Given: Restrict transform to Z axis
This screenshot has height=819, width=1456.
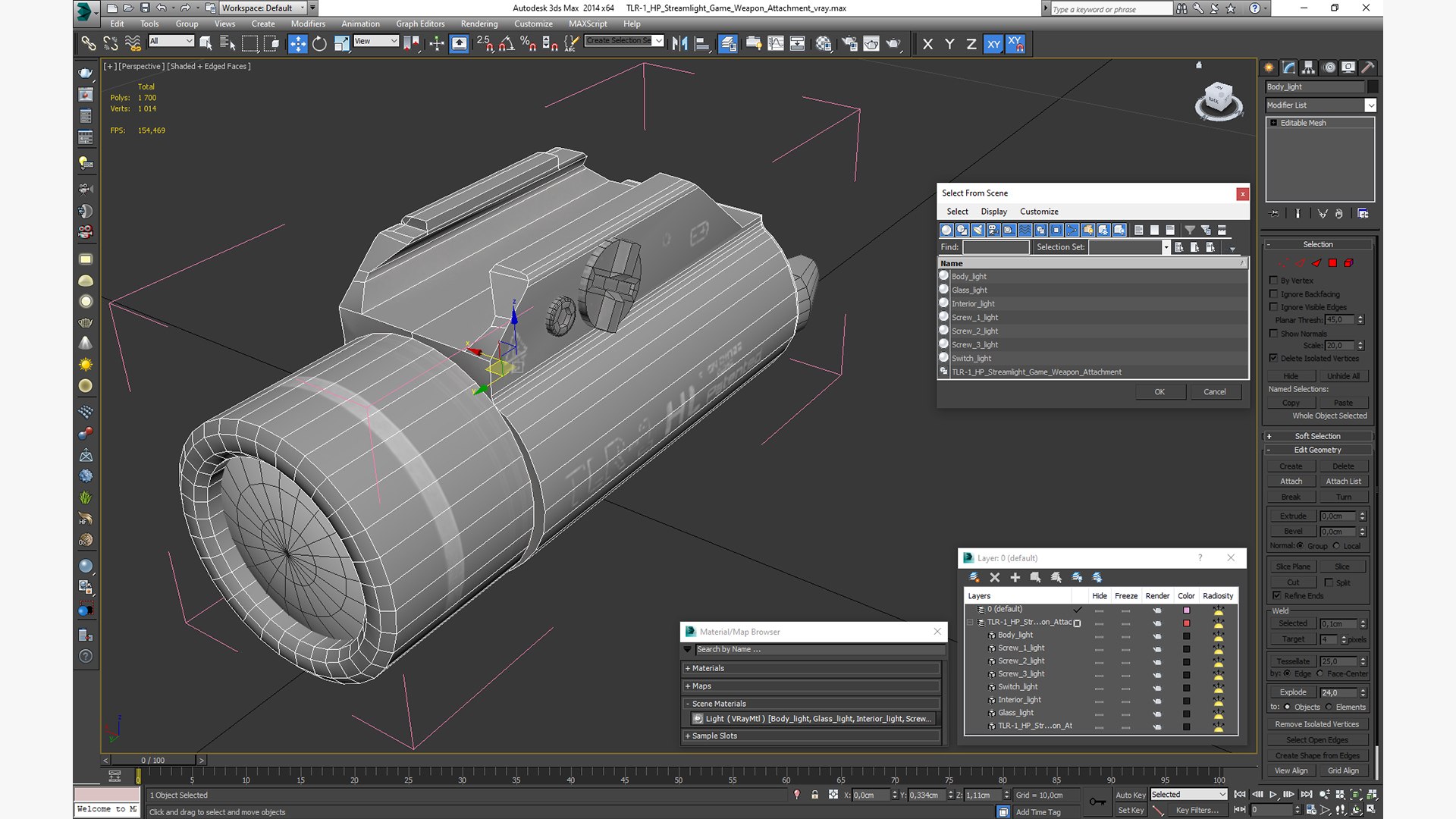Looking at the screenshot, I should (x=971, y=44).
